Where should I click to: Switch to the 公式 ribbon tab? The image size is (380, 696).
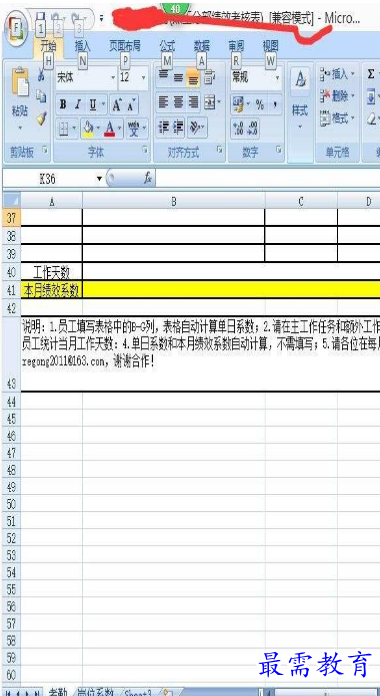[x=167, y=45]
